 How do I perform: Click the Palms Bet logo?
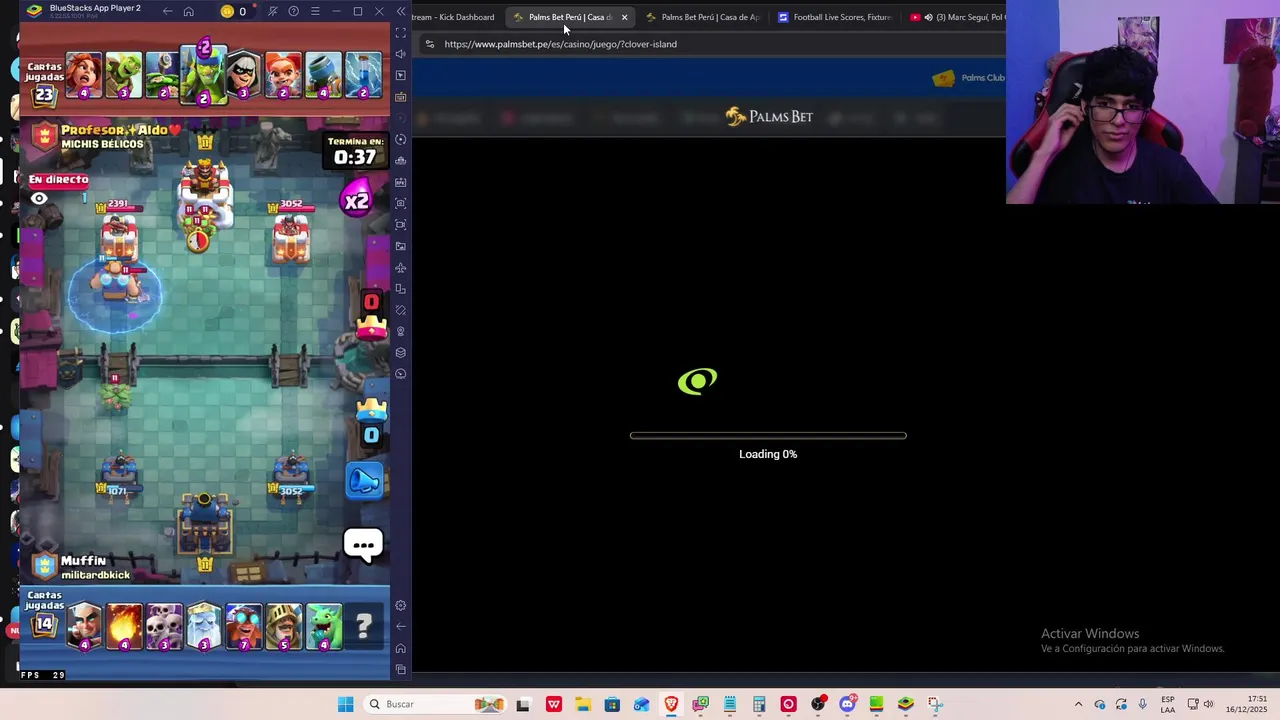(x=769, y=117)
